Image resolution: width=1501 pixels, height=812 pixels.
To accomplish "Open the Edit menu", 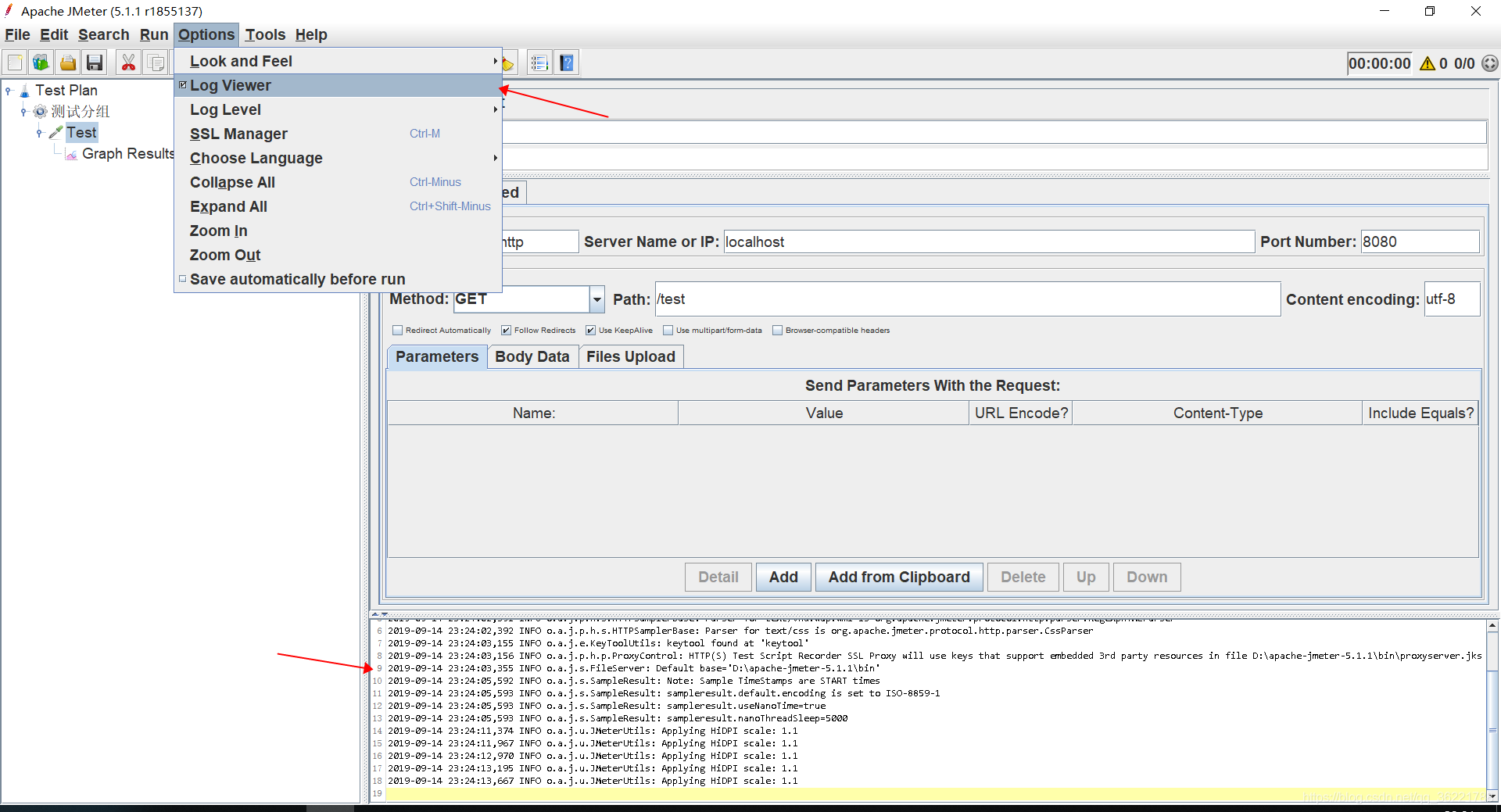I will pos(54,34).
